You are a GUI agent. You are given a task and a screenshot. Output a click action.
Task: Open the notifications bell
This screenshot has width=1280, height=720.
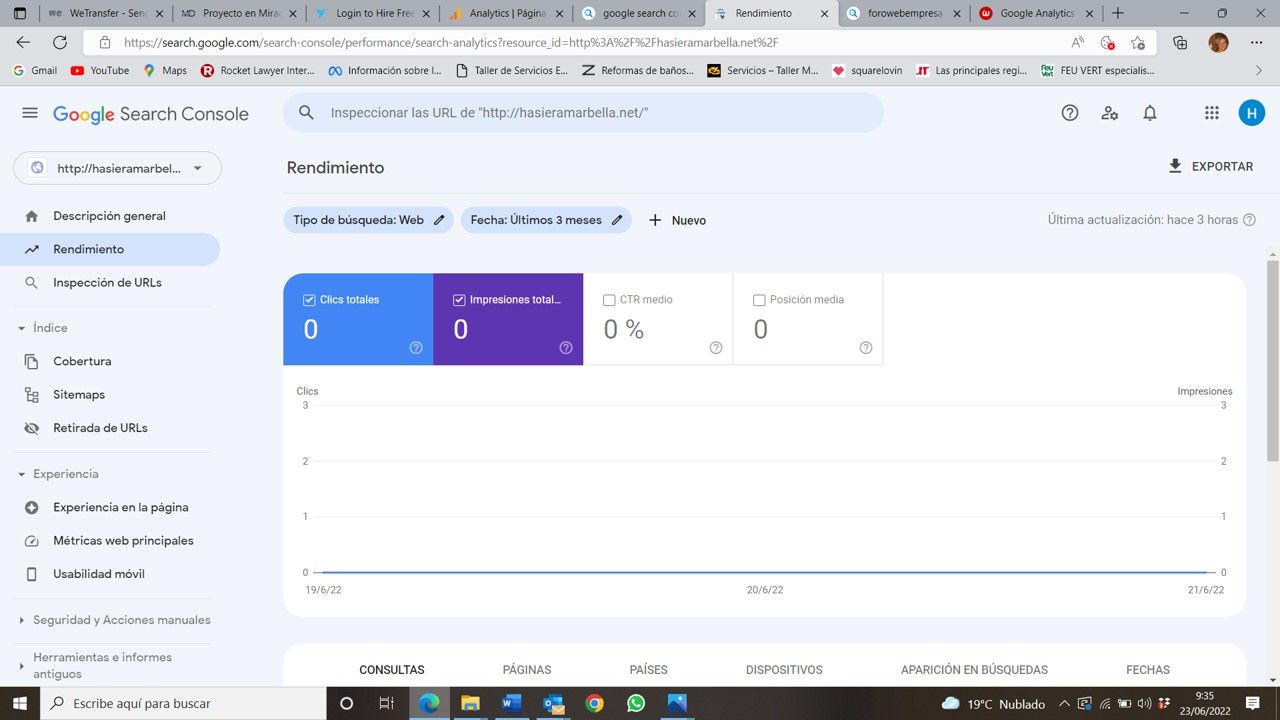tap(1150, 113)
